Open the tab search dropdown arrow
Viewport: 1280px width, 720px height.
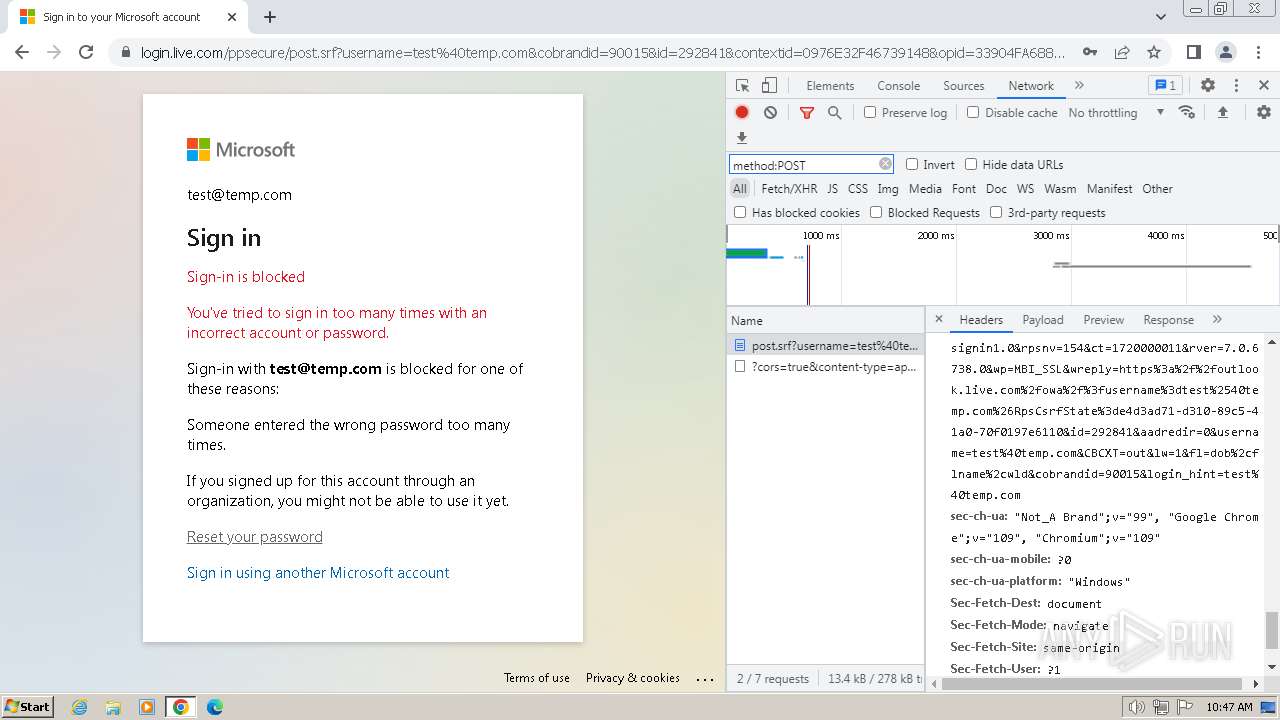coord(1161,17)
